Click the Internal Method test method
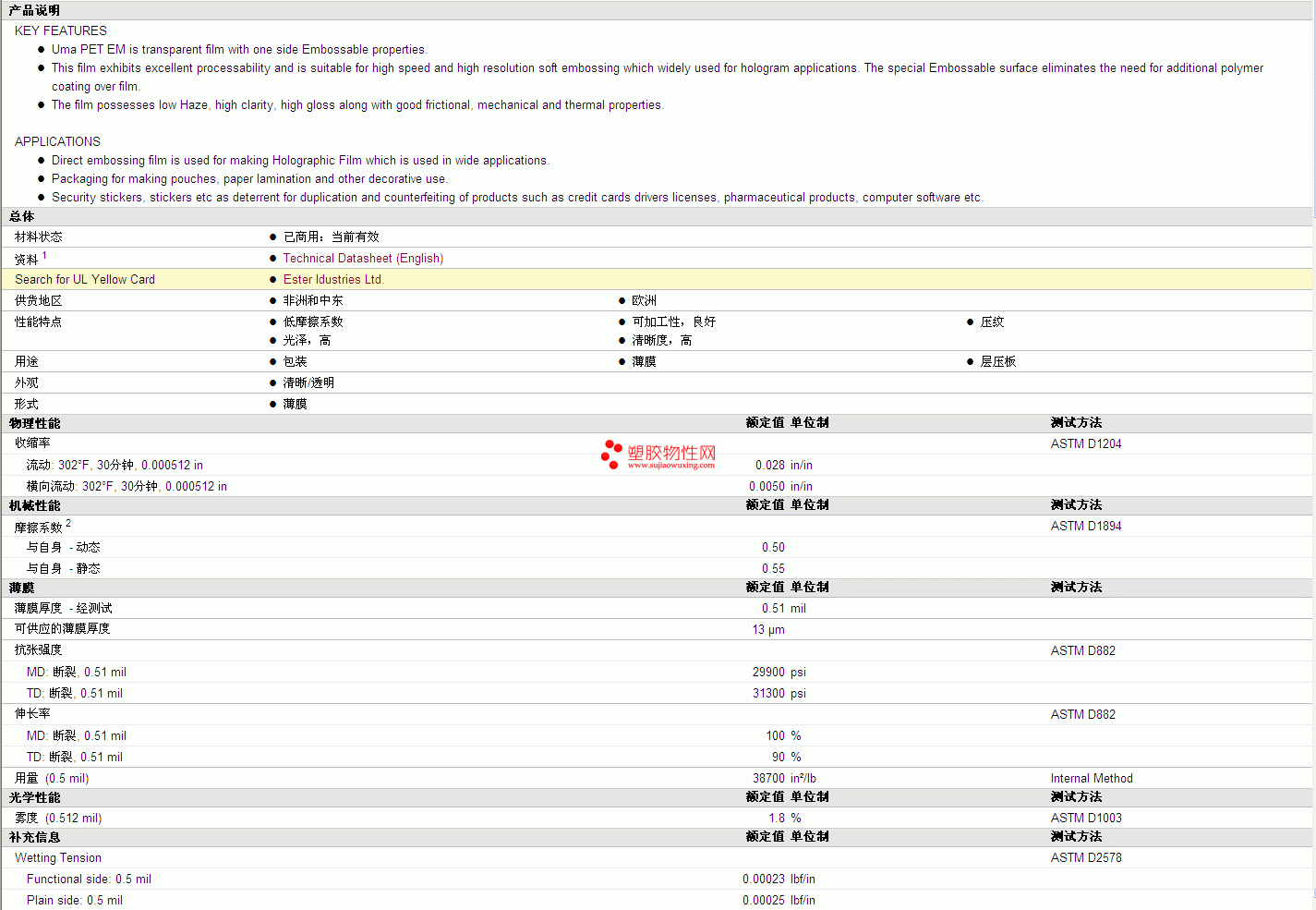The width and height of the screenshot is (1316, 910). click(x=1092, y=779)
